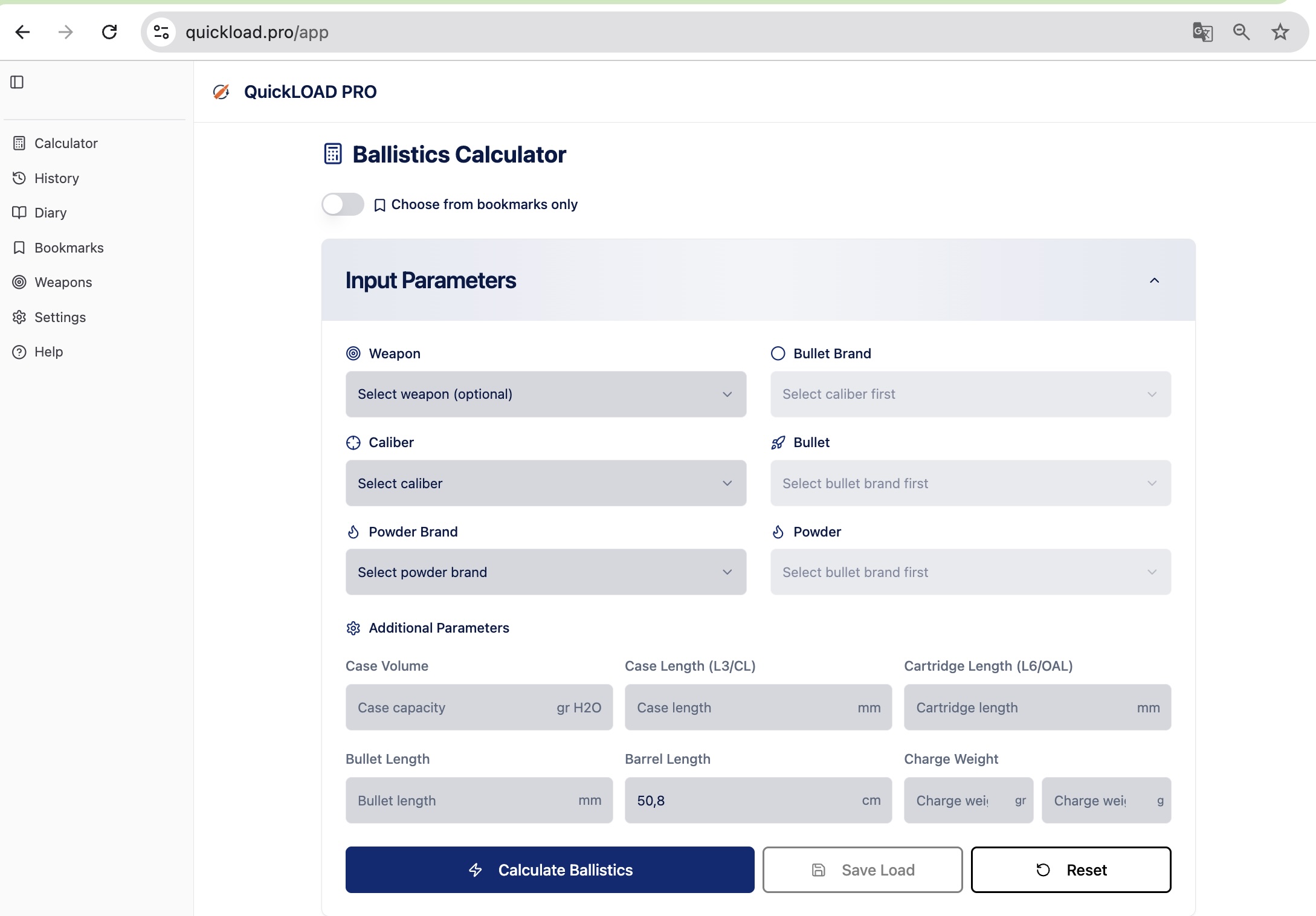
Task: Collapse the Input Parameters section chevron
Action: (x=1154, y=280)
